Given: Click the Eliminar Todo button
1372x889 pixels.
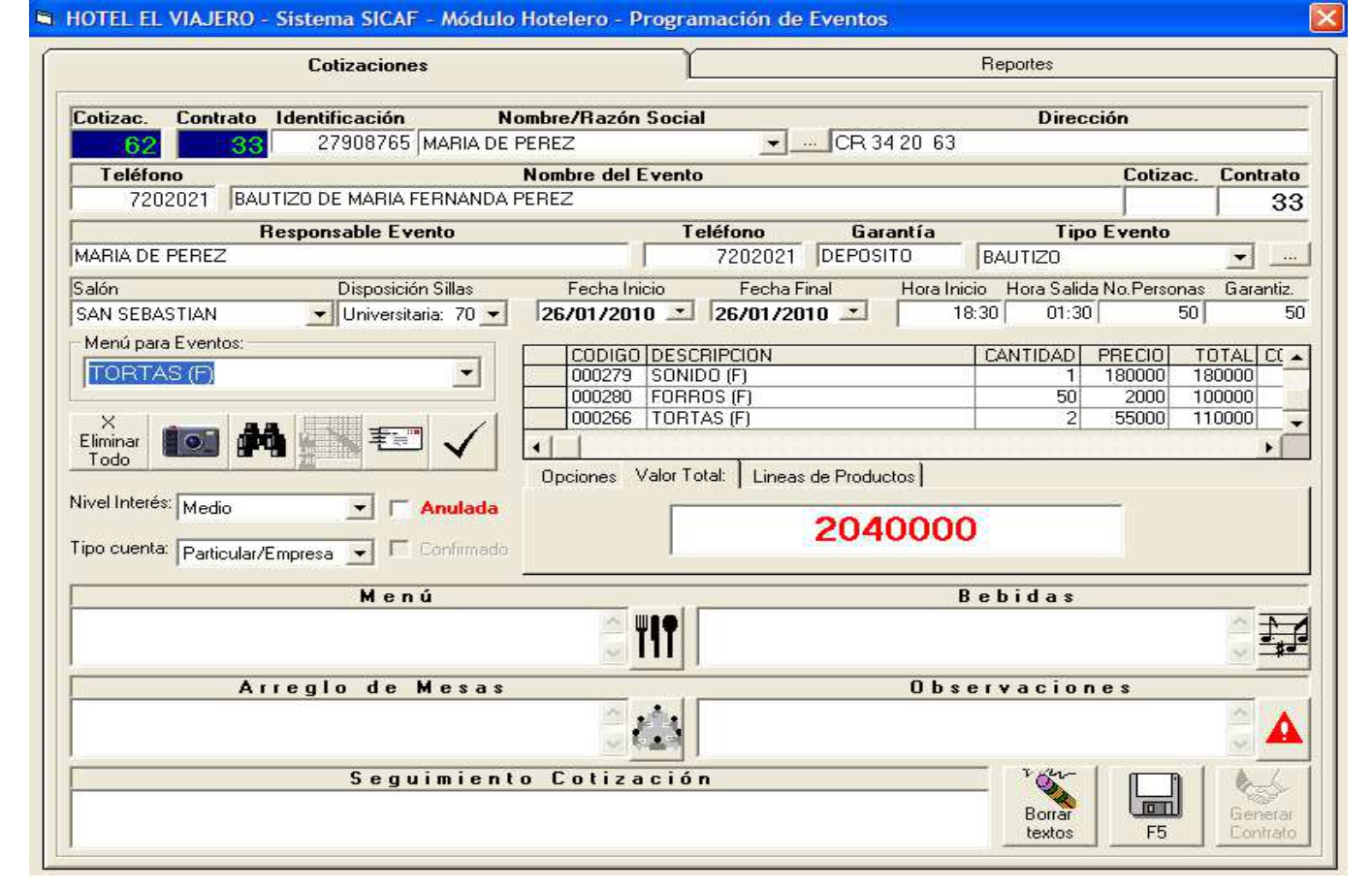Looking at the screenshot, I should pyautogui.click(x=109, y=441).
